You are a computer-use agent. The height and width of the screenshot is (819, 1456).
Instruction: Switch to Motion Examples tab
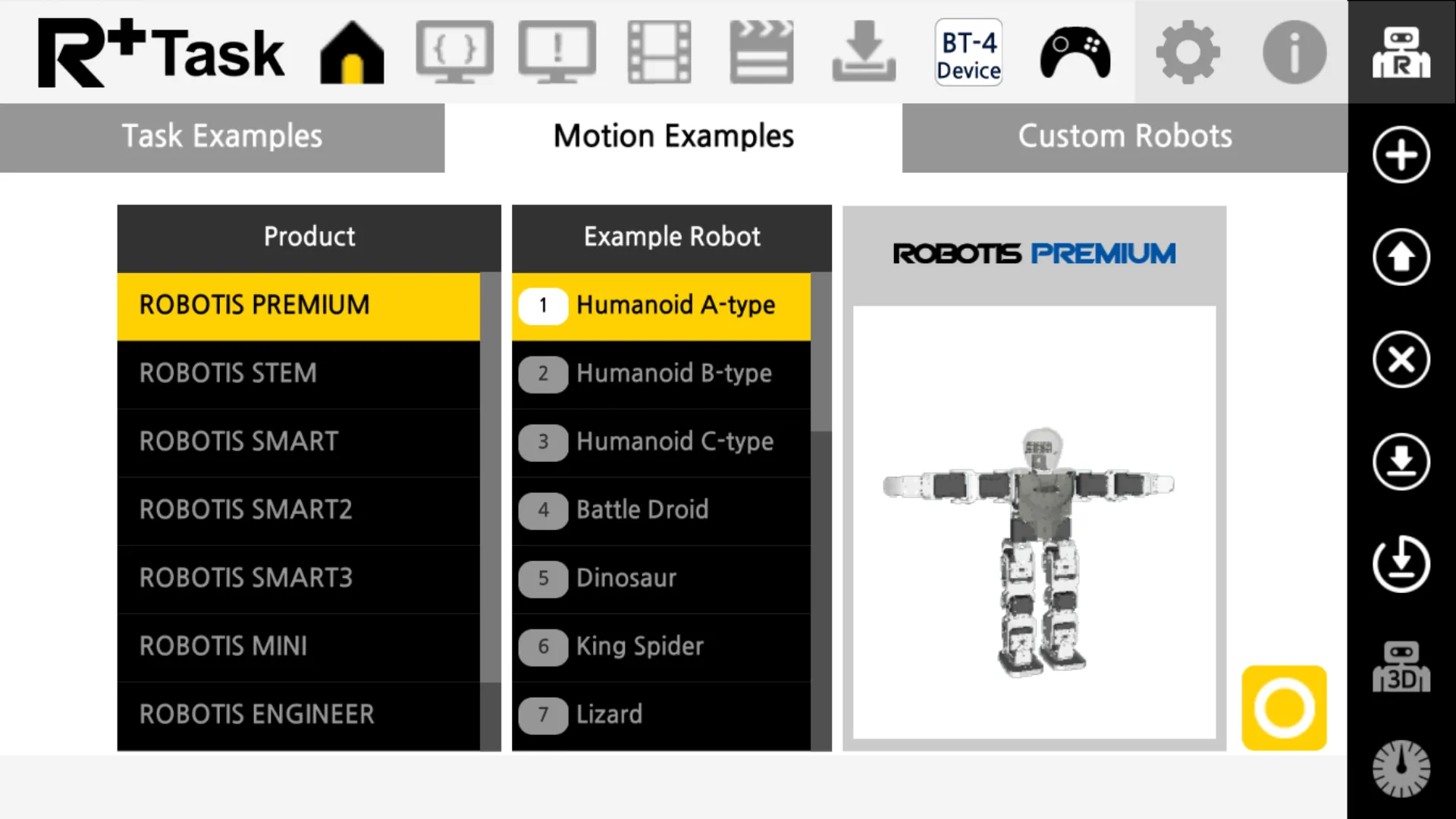coord(671,135)
